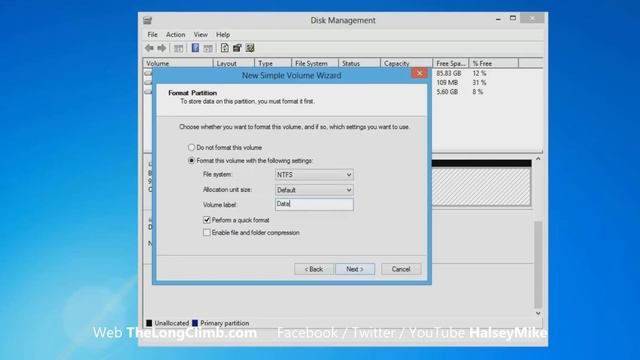
Task: Click the Volume label text field
Action: [x=314, y=204]
